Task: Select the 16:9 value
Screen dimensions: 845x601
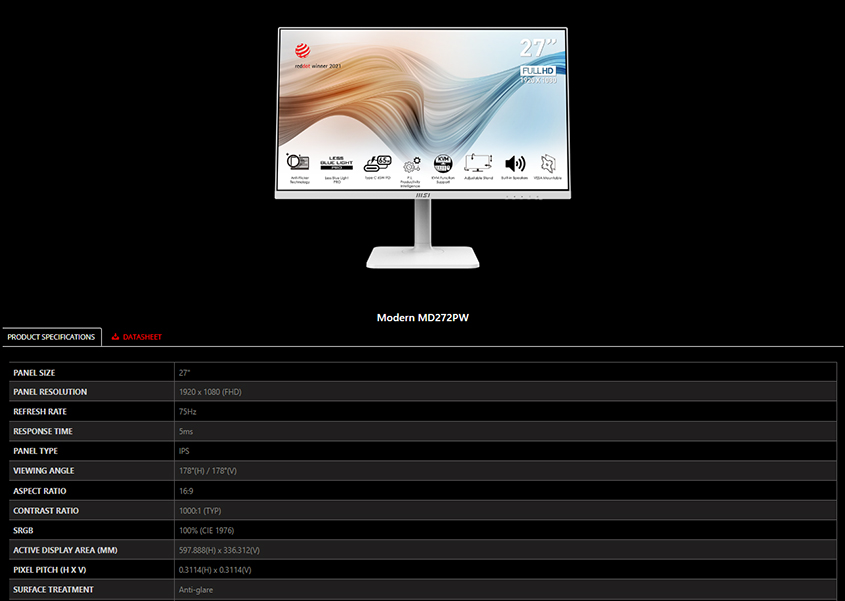Action: tap(186, 491)
